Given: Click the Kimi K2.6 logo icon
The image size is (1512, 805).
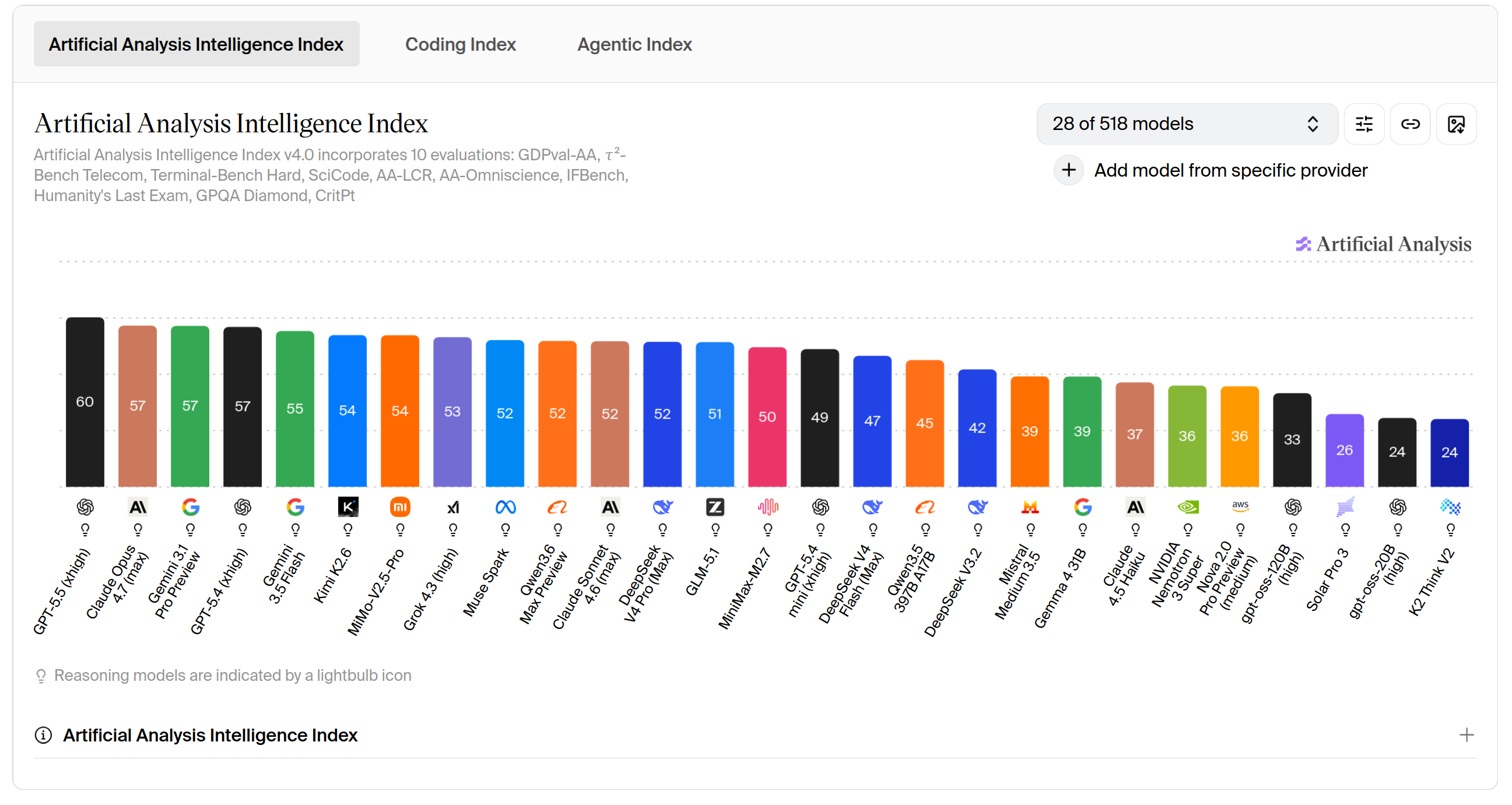Looking at the screenshot, I should pyautogui.click(x=348, y=507).
